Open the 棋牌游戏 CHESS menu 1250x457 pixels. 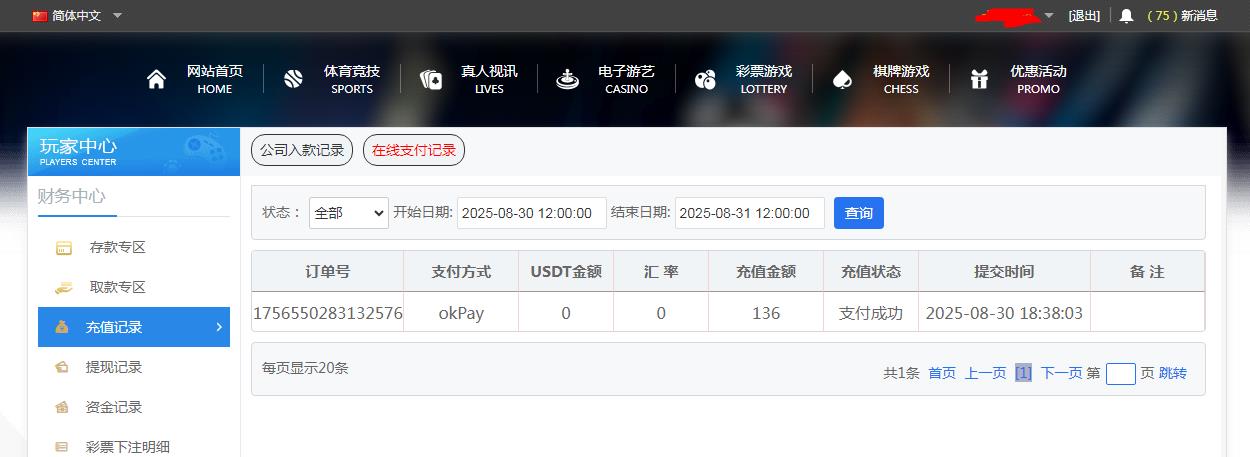(x=900, y=80)
